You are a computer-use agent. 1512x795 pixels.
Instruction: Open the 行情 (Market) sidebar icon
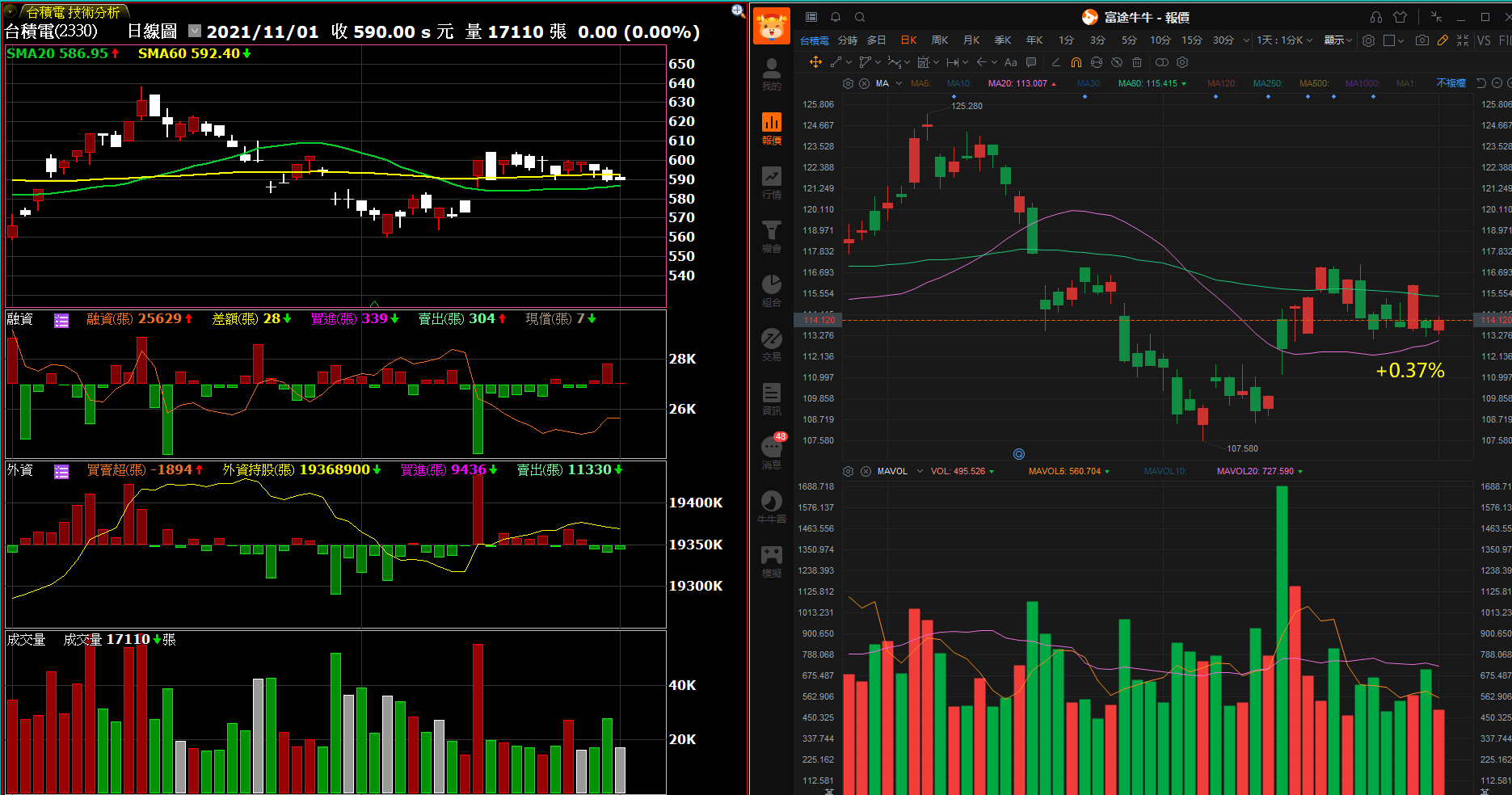point(772,182)
